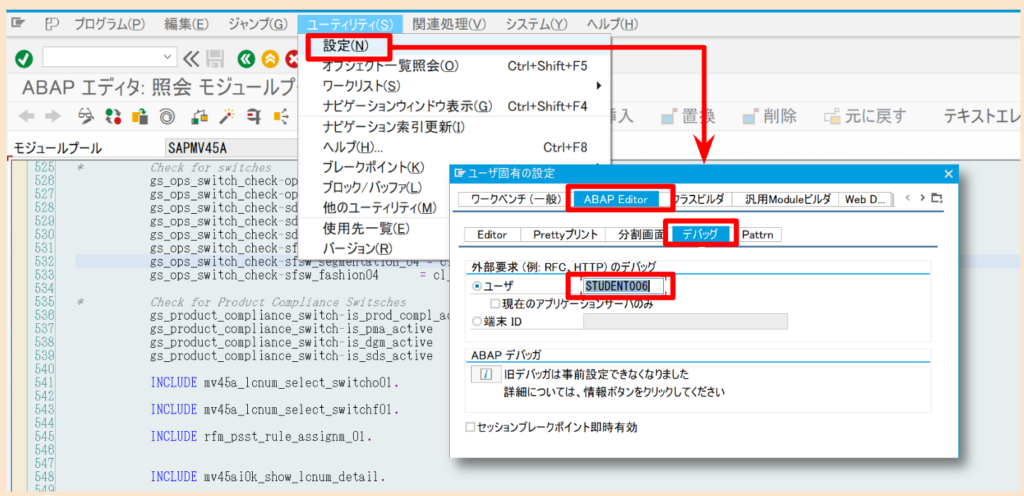Click the SAPMV45A module pool field
The image size is (1024, 496).
(x=232, y=148)
